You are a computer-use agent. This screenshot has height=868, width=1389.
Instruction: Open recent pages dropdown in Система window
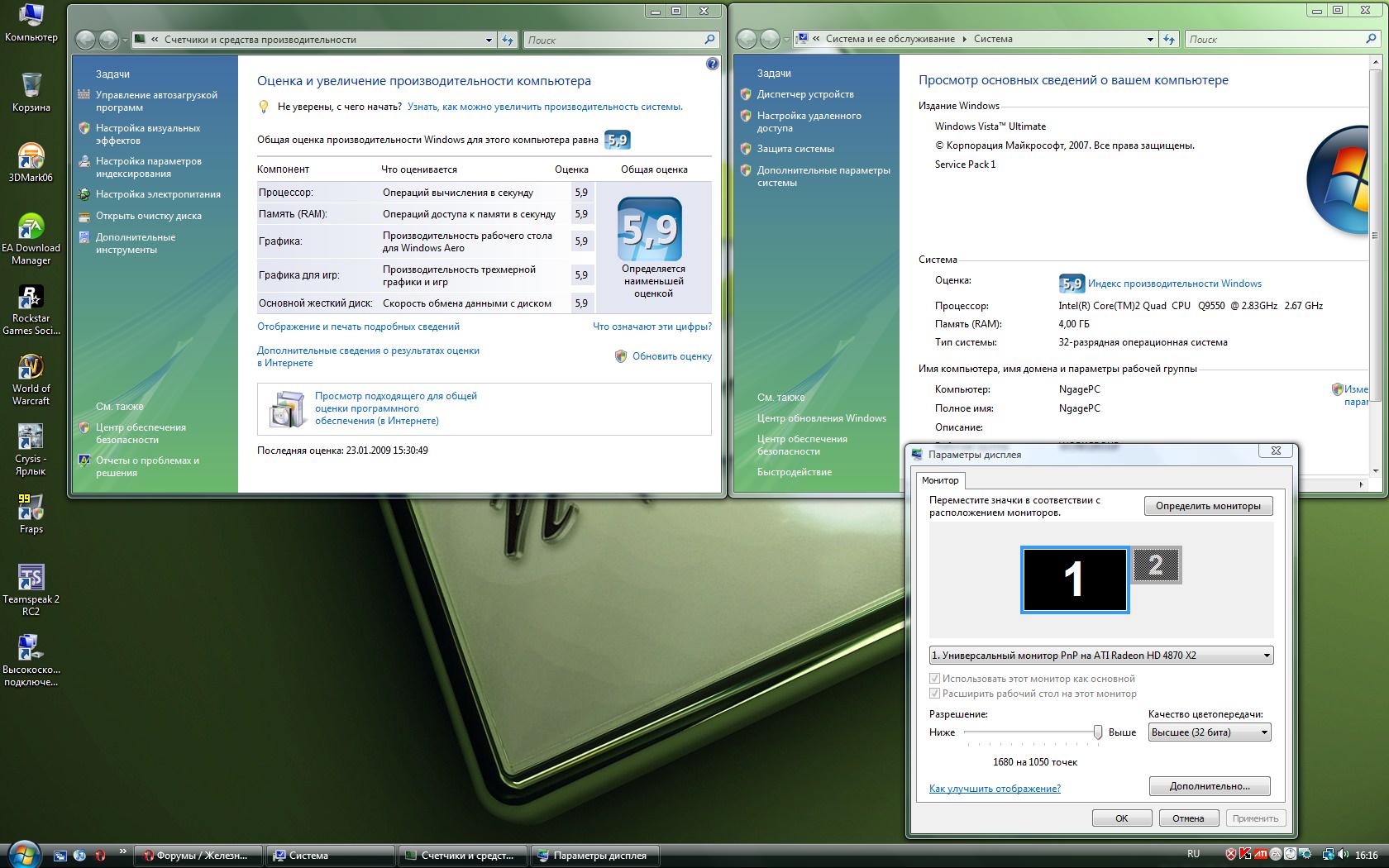coord(786,39)
